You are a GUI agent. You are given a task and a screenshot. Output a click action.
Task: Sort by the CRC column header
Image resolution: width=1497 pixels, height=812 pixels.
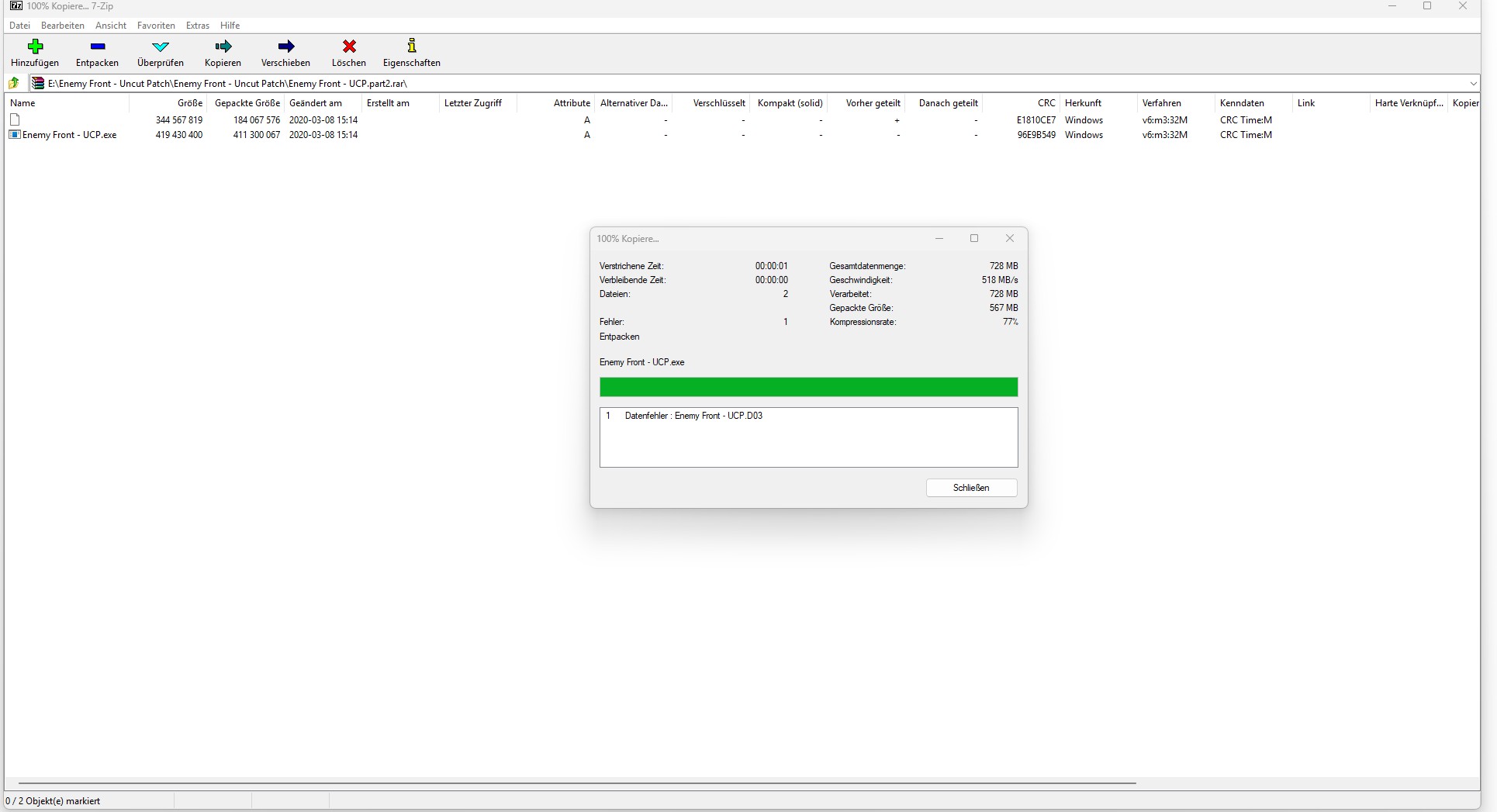click(1022, 103)
